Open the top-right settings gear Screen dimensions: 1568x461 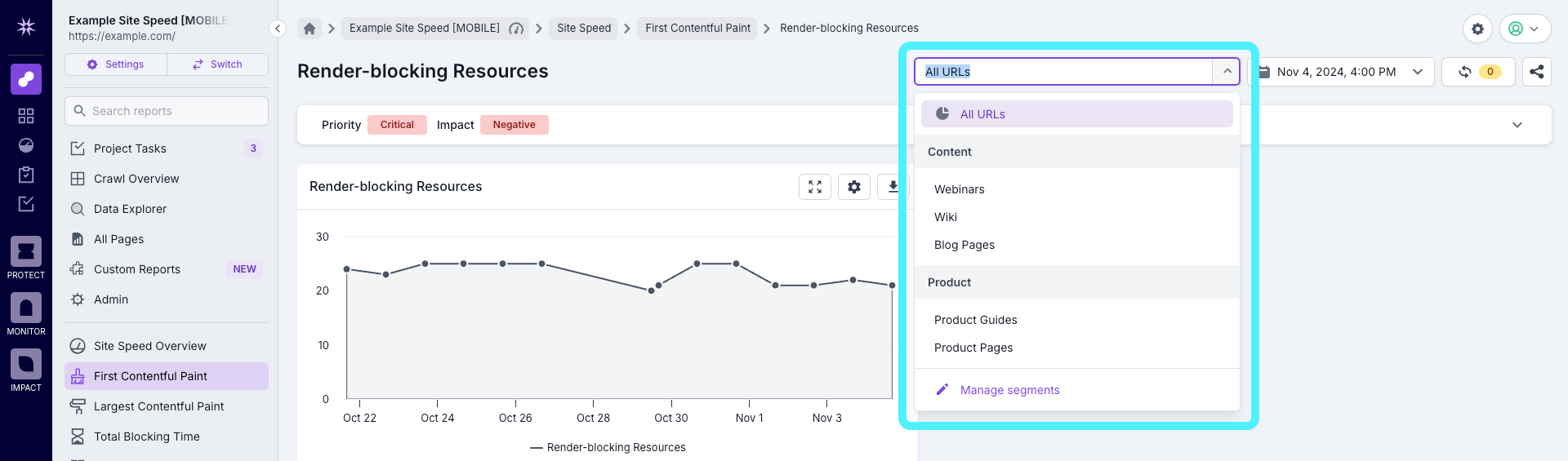(1477, 29)
